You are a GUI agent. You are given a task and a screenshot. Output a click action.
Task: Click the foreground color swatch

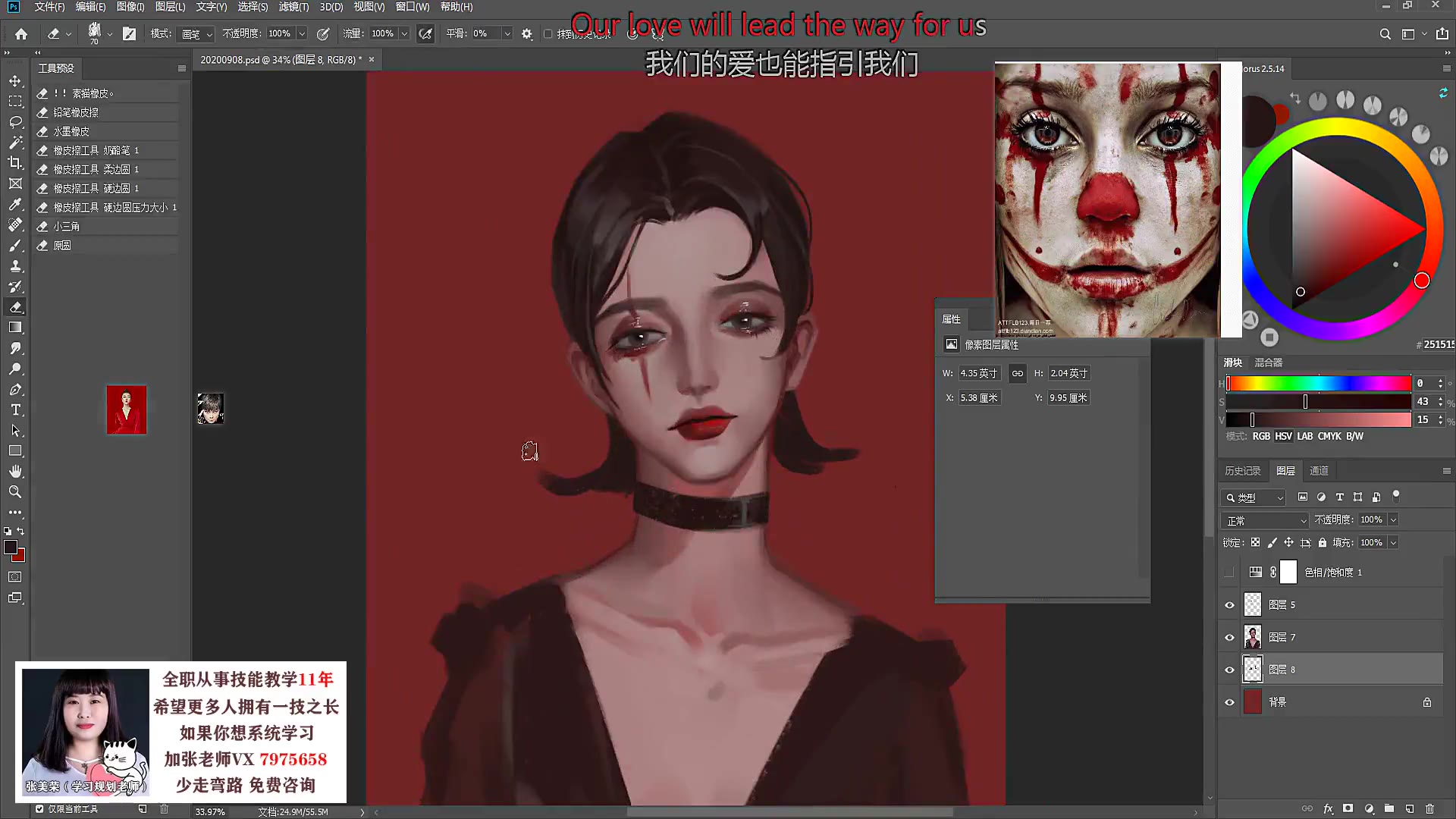click(x=11, y=547)
